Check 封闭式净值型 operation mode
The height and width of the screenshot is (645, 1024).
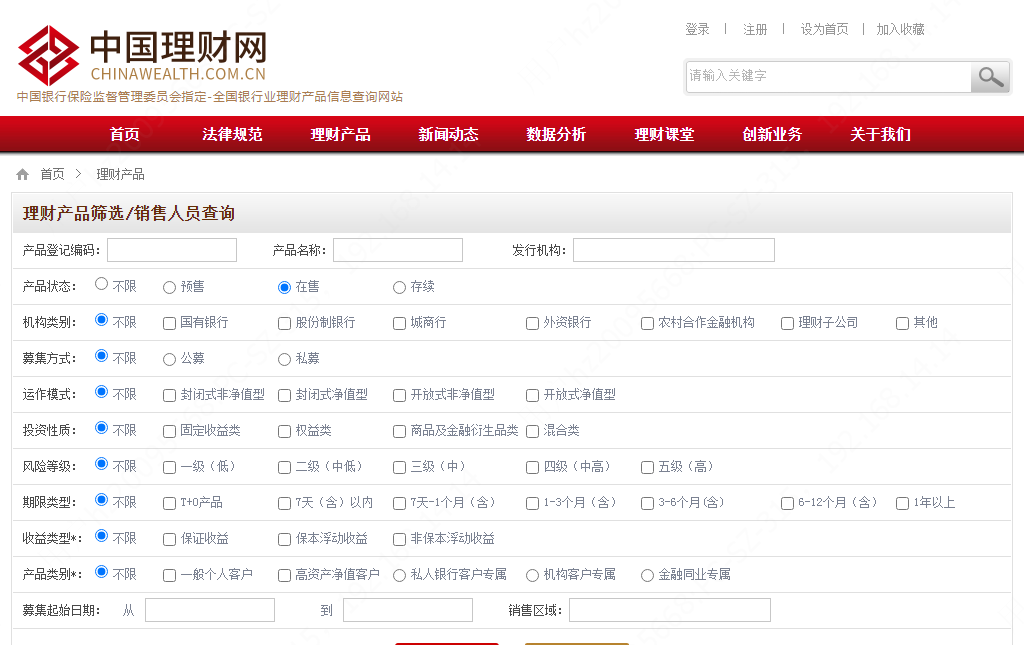pos(284,395)
